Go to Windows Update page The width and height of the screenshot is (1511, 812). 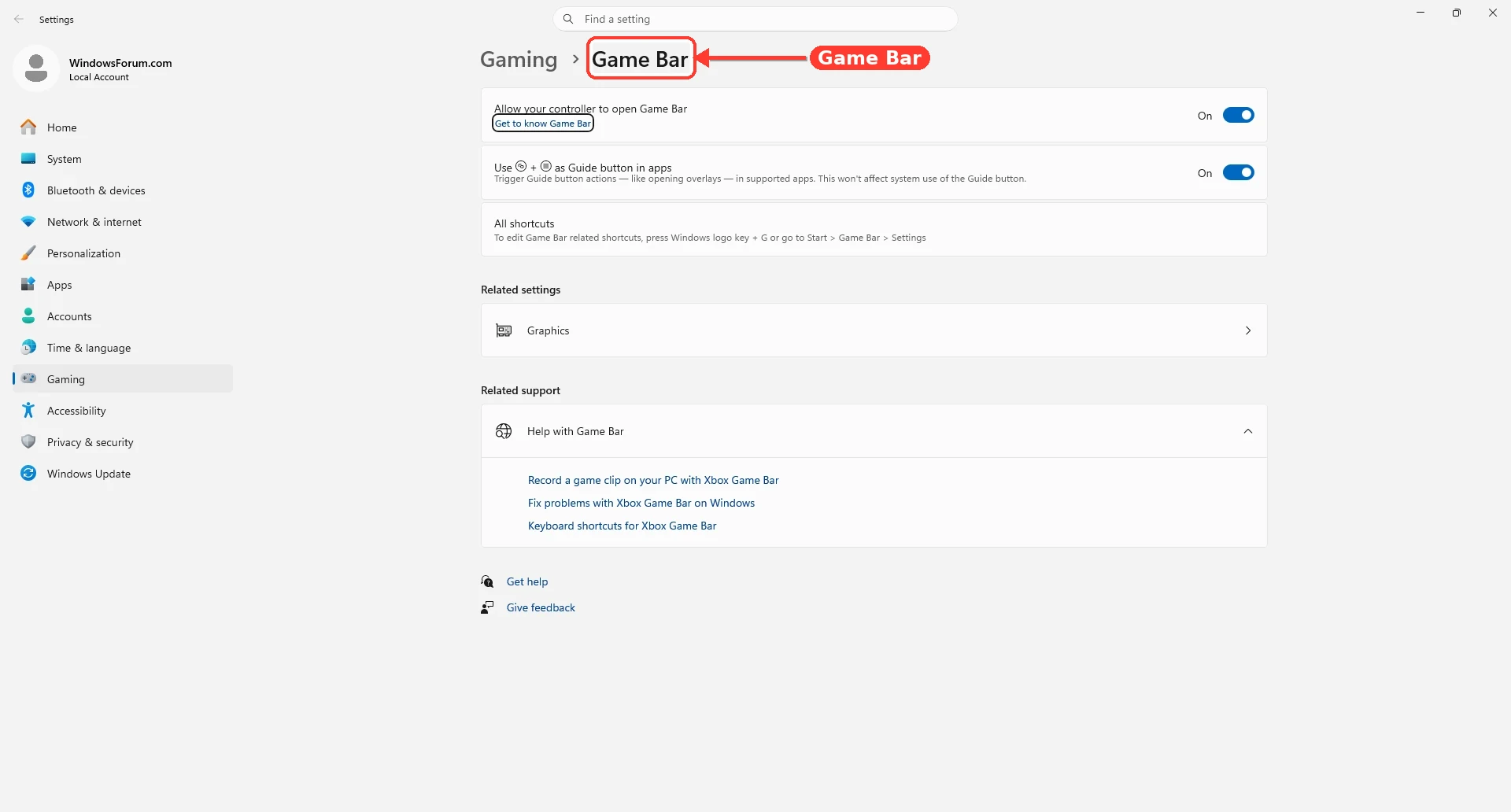tap(123, 474)
